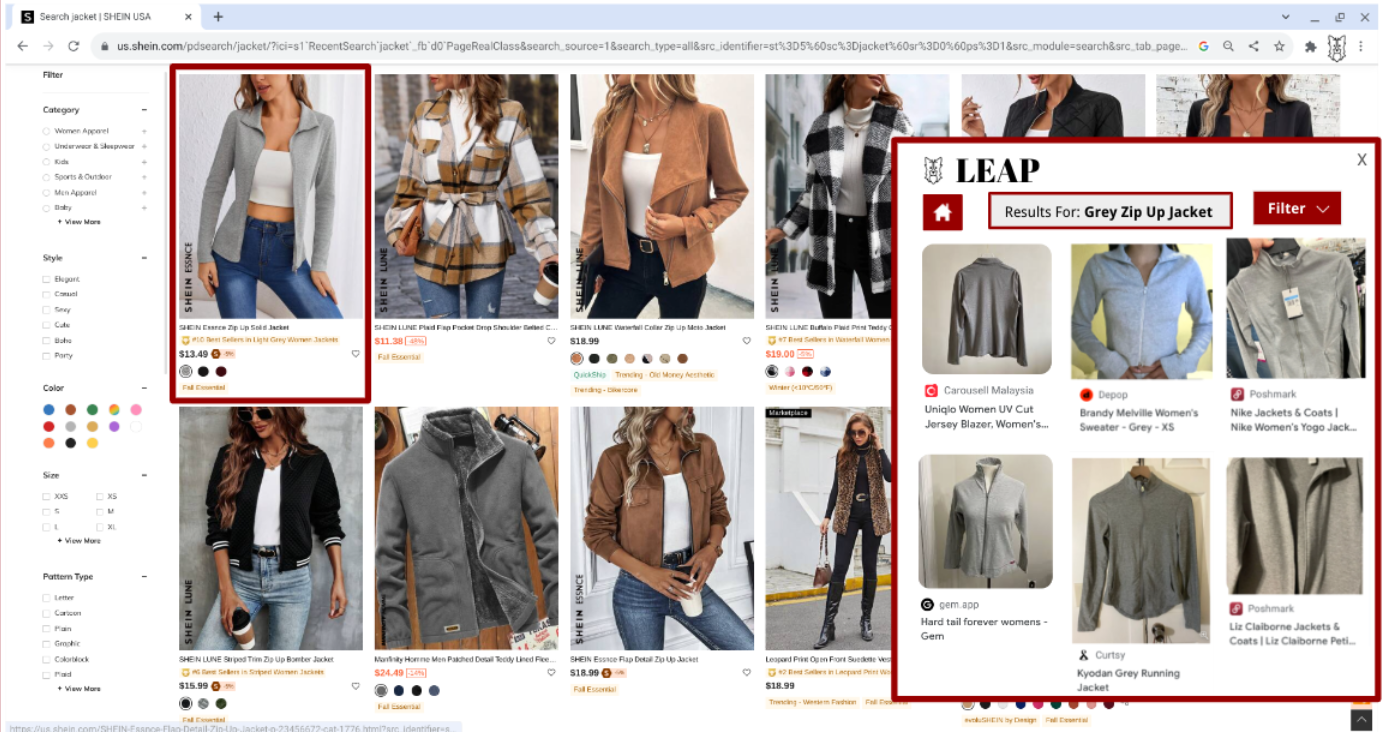Expand the Sports & Outdoor plus sign
This screenshot has width=1383, height=732.
coord(144,177)
